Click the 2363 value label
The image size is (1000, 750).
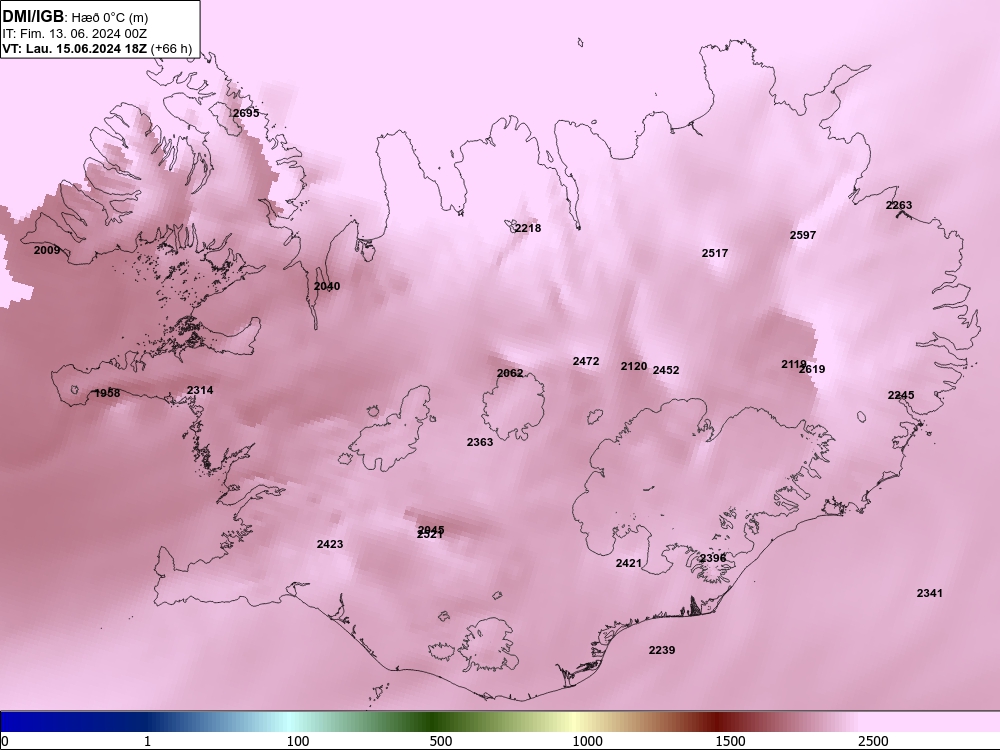point(480,441)
